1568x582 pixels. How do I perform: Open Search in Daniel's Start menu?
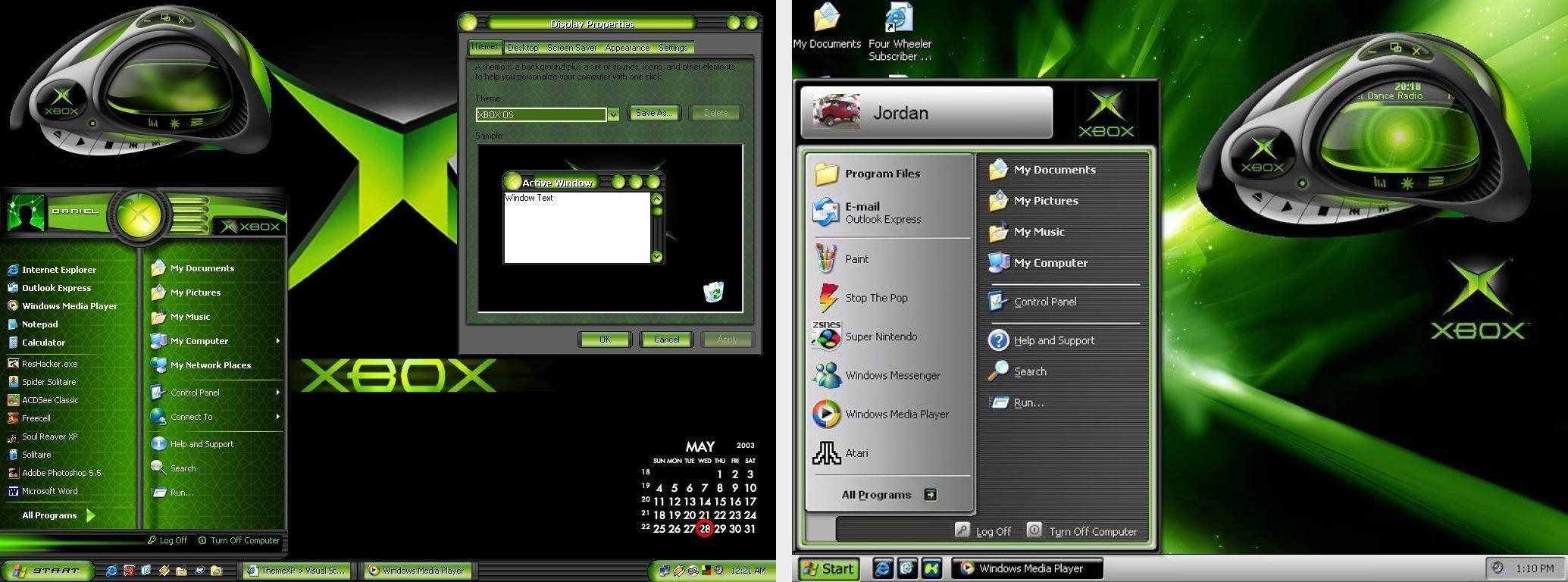(x=174, y=468)
